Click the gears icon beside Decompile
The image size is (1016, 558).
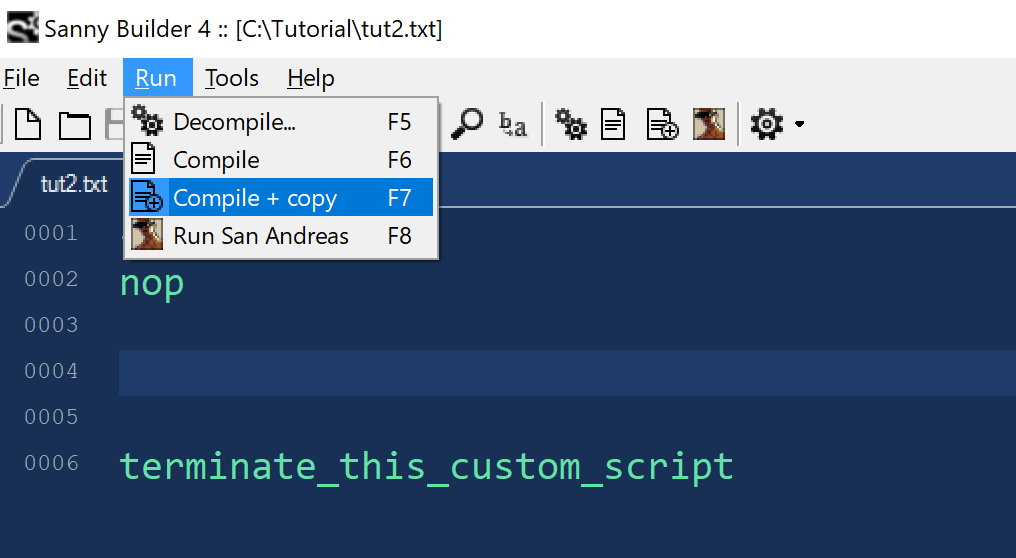[x=146, y=121]
